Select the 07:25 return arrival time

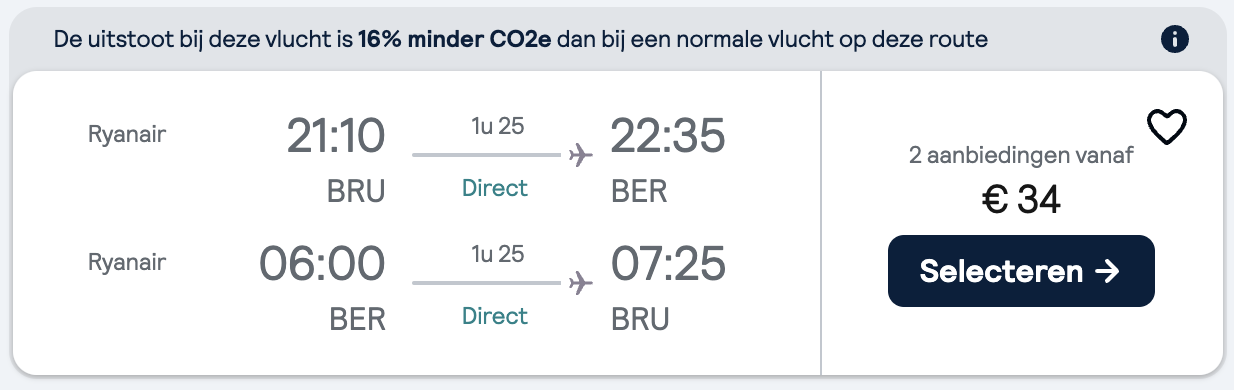point(667,264)
